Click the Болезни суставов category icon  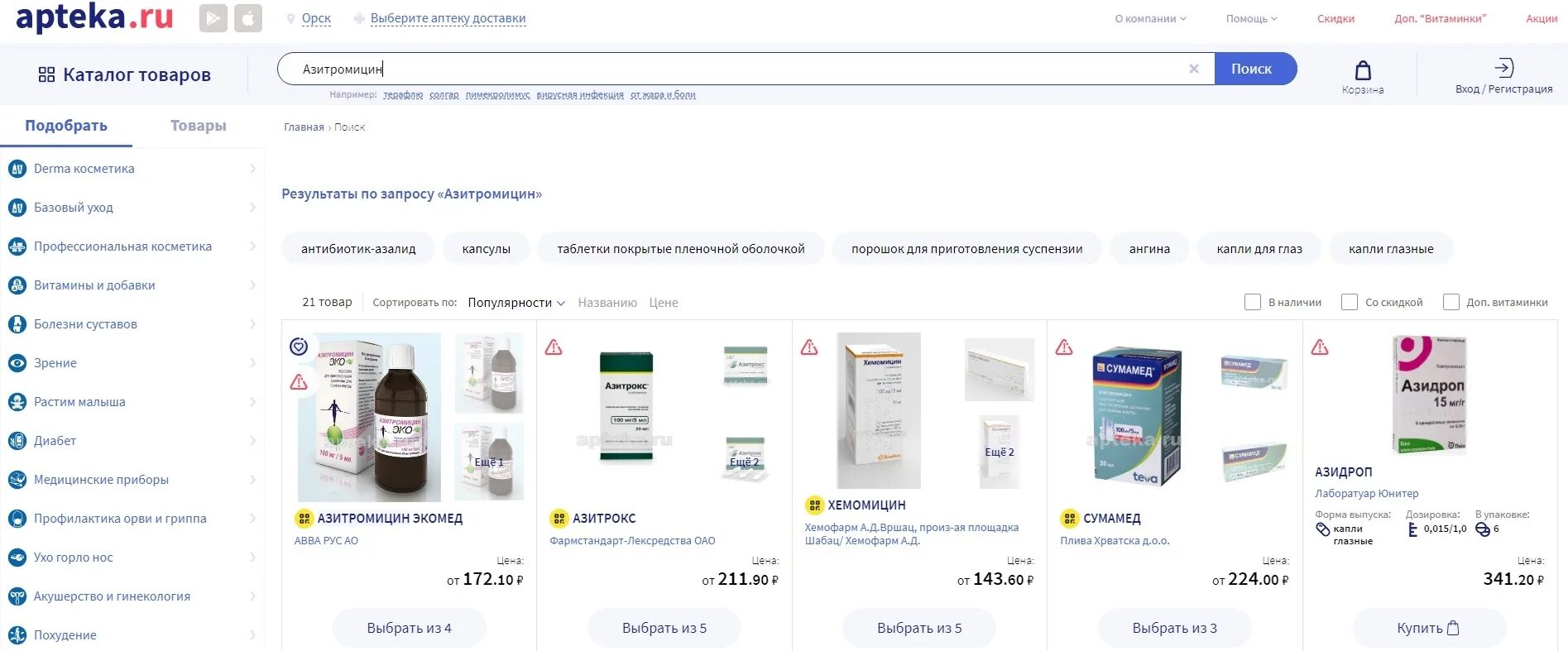(x=17, y=324)
